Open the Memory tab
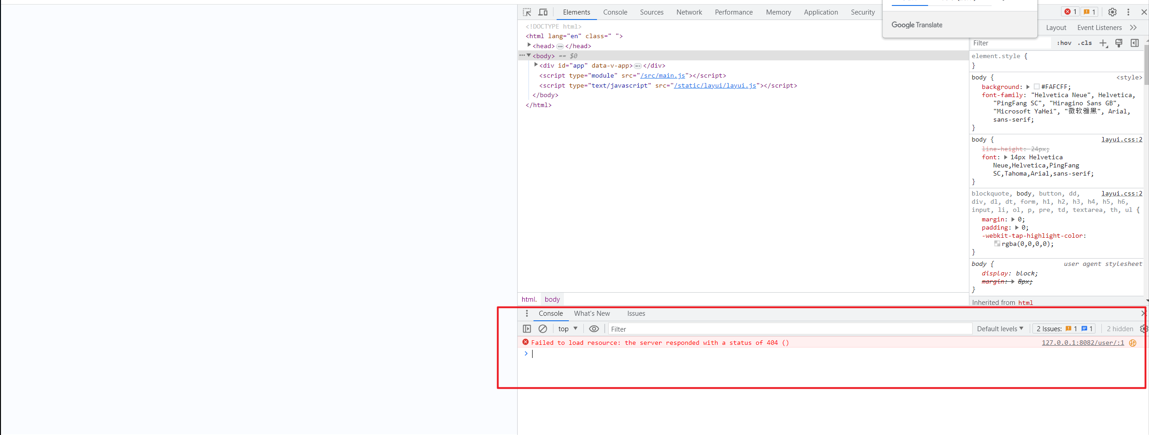This screenshot has width=1149, height=435. coord(778,12)
